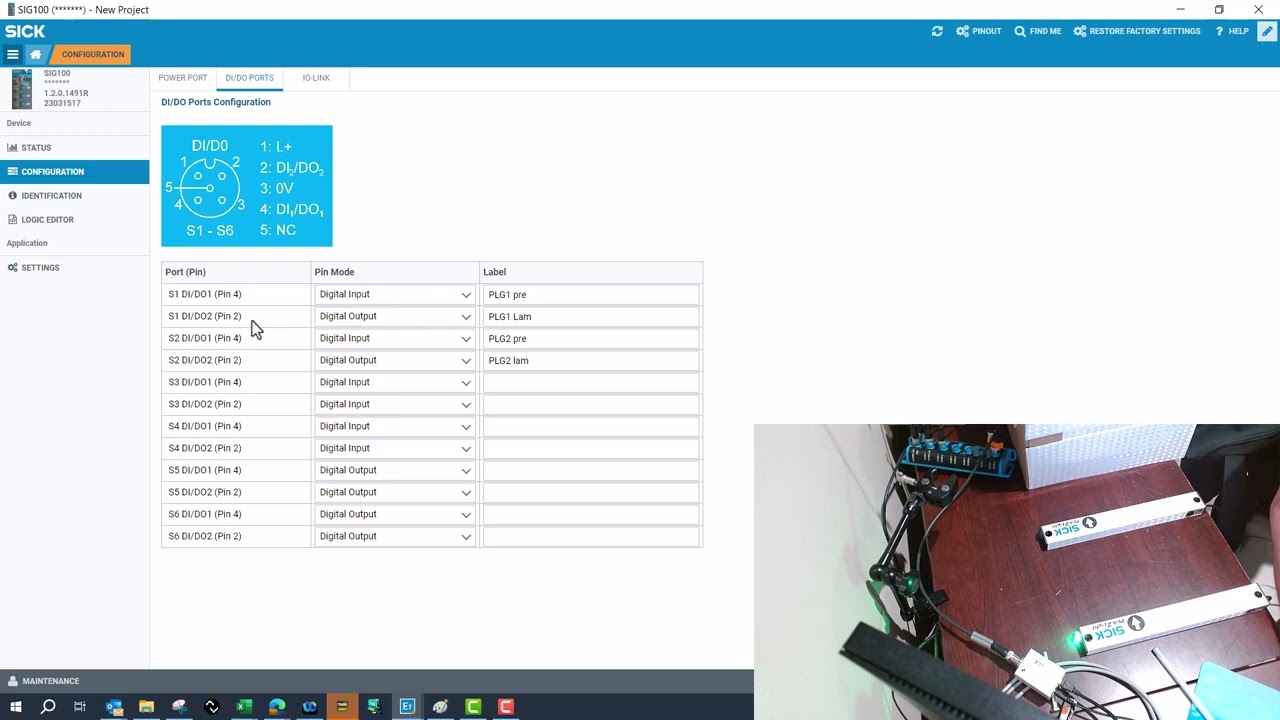Open Snipping Tool from the taskbar
This screenshot has height=720, width=1280.
pyautogui.click(x=179, y=707)
